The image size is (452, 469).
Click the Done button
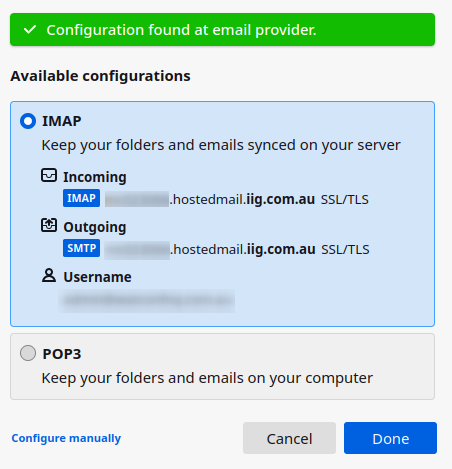tap(390, 438)
